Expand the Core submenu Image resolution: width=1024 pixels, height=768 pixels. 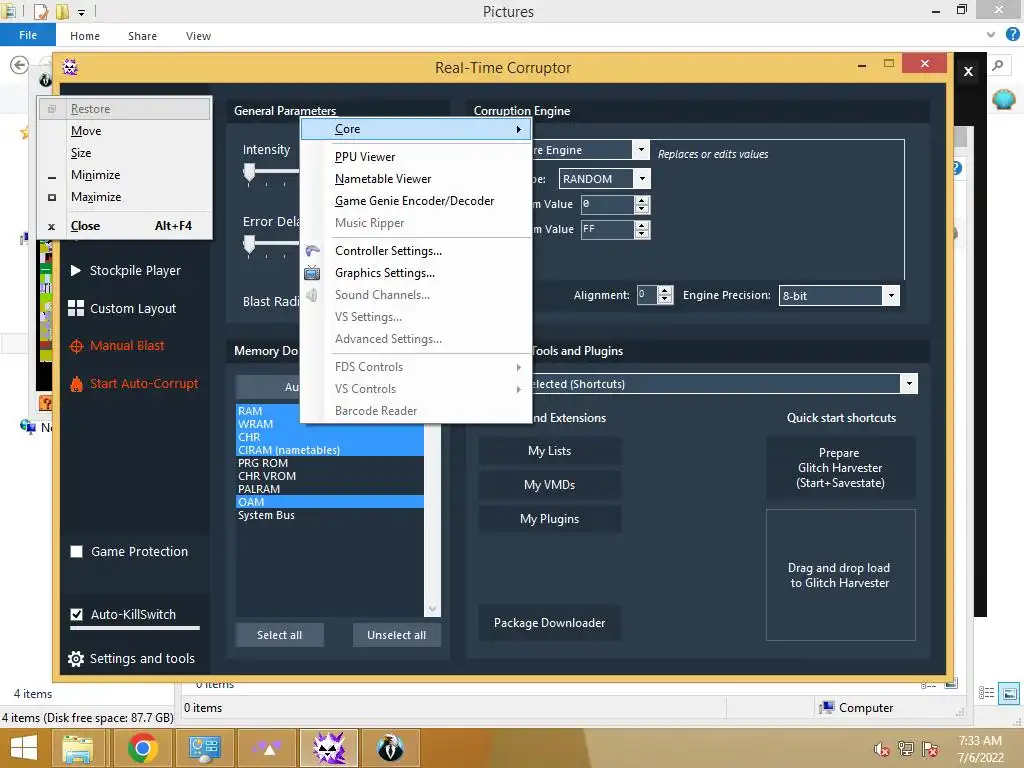(x=416, y=129)
